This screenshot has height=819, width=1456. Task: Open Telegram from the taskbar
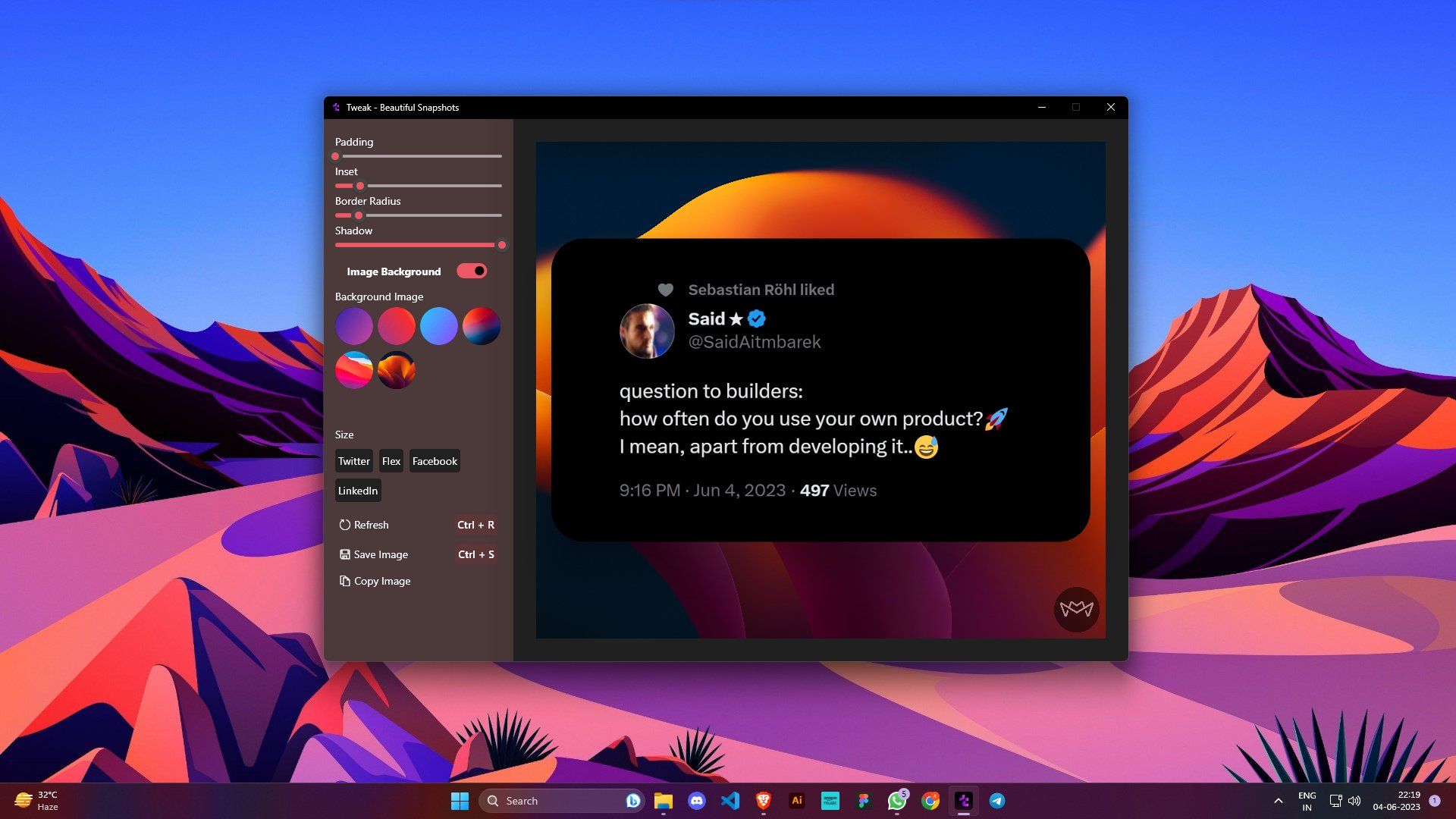pyautogui.click(x=997, y=800)
